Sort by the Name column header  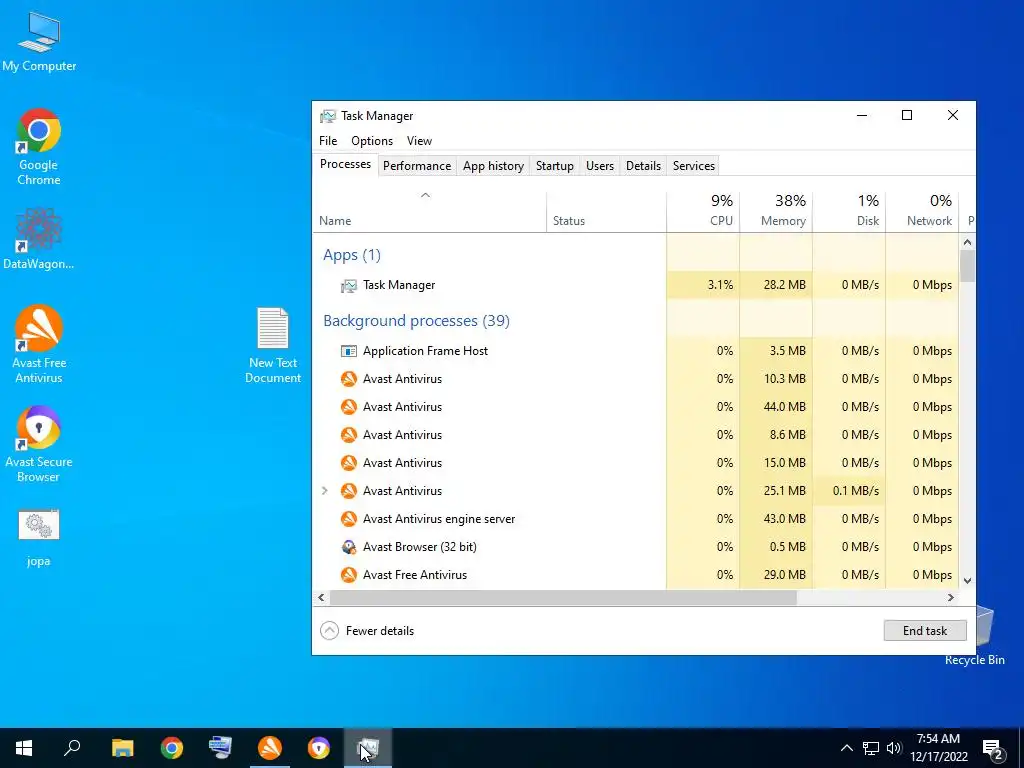tap(429, 212)
